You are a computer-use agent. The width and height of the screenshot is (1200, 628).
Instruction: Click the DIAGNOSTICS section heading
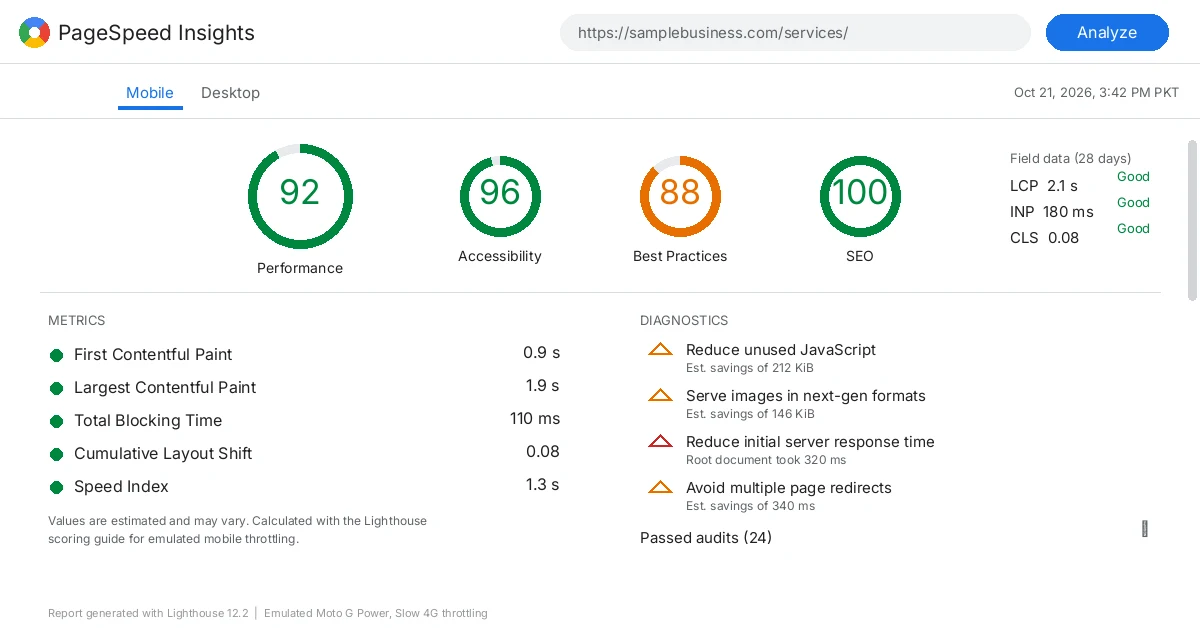(x=684, y=321)
